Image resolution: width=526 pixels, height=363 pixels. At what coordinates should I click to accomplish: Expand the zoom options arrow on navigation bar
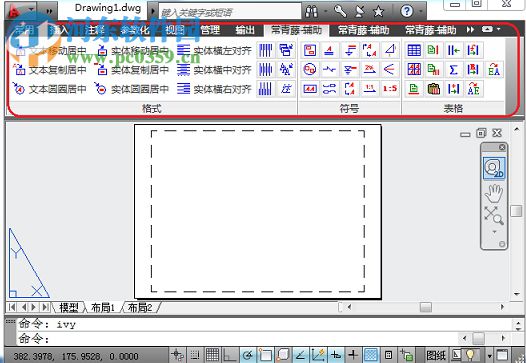pyautogui.click(x=494, y=232)
